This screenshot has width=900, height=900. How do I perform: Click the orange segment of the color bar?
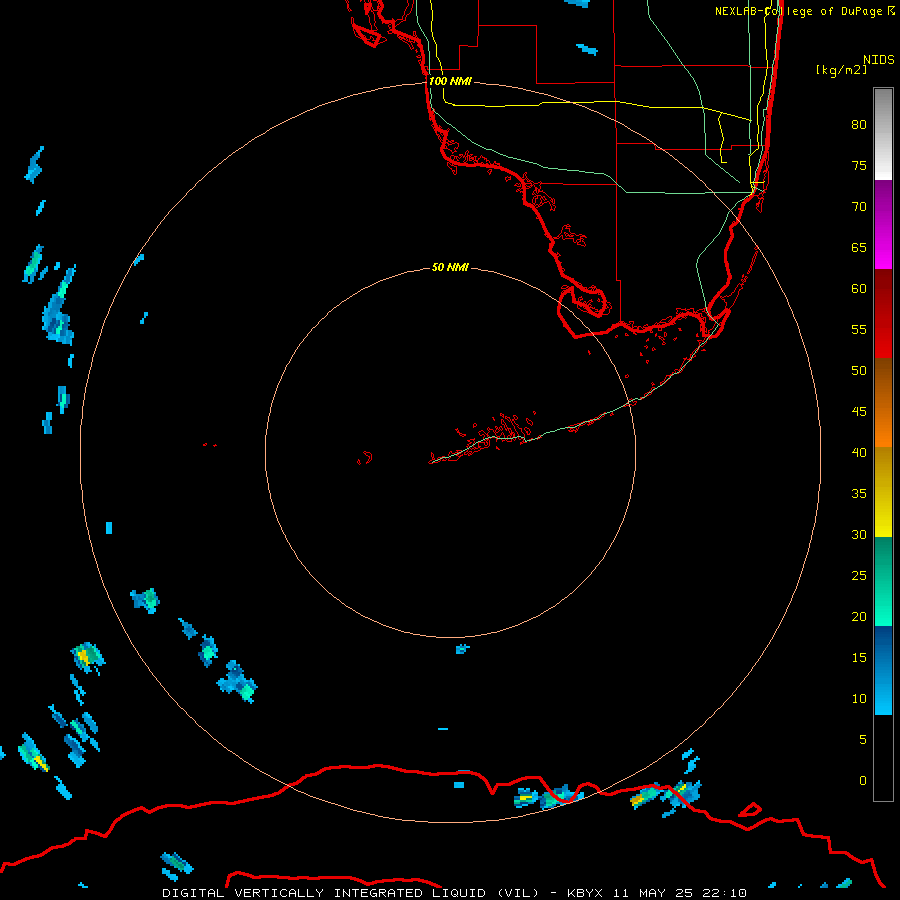[883, 403]
